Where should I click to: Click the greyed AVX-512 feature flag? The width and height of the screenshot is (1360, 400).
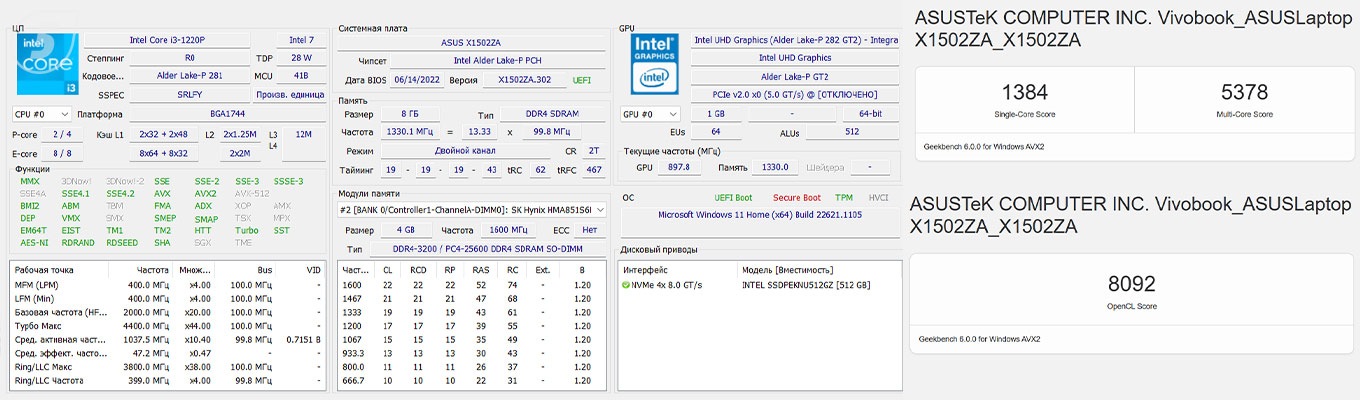[x=252, y=193]
